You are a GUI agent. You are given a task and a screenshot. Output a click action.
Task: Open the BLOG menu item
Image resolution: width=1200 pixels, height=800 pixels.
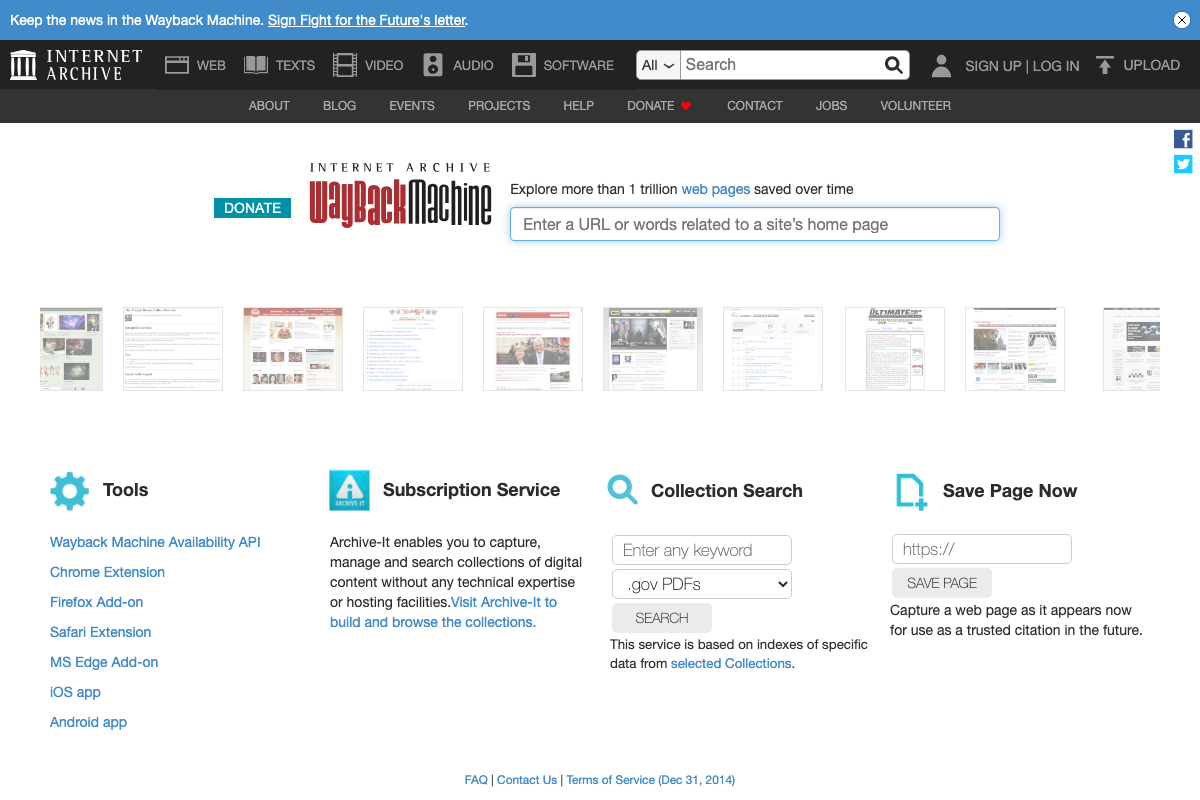pyautogui.click(x=340, y=106)
